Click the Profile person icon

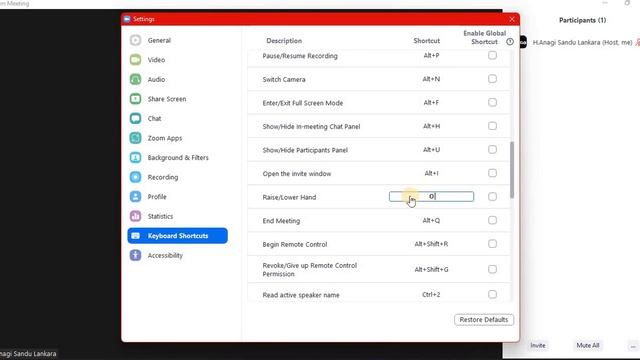click(136, 197)
